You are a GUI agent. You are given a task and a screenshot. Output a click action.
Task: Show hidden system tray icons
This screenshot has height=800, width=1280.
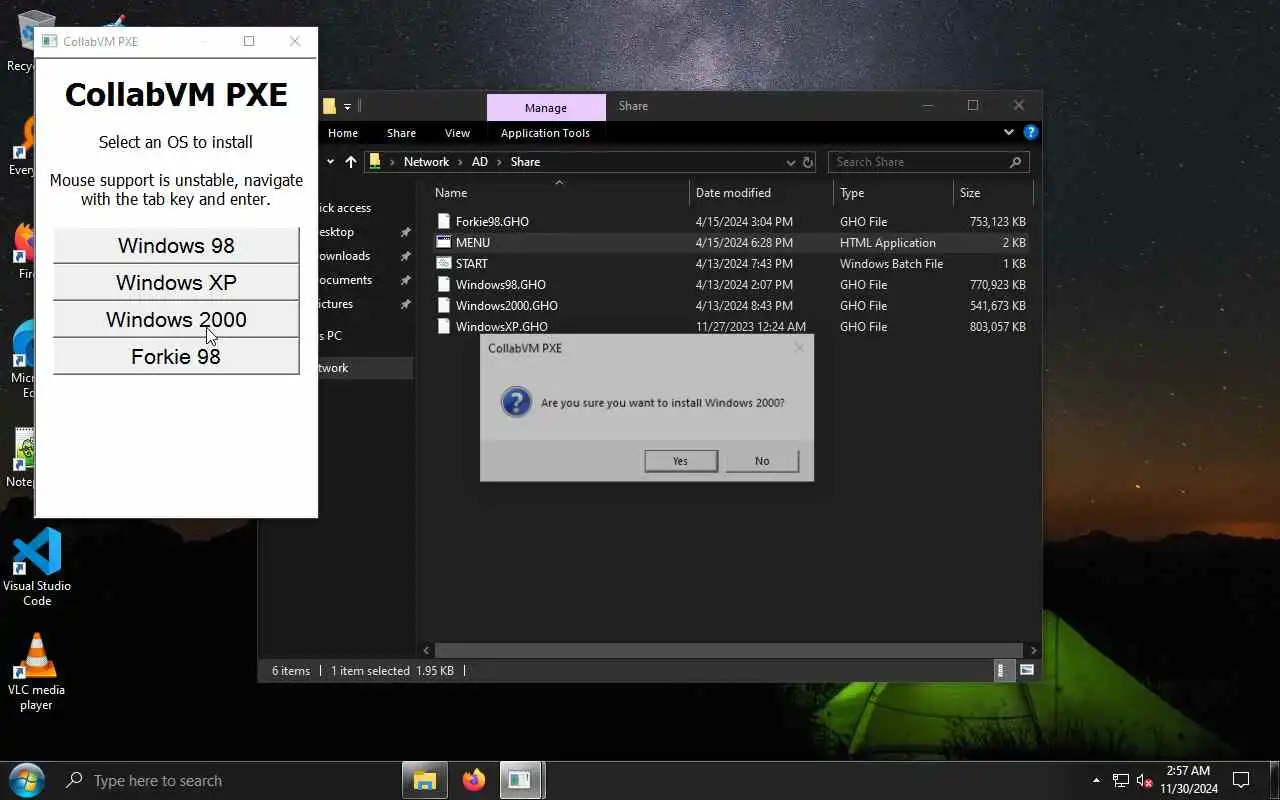(1097, 781)
